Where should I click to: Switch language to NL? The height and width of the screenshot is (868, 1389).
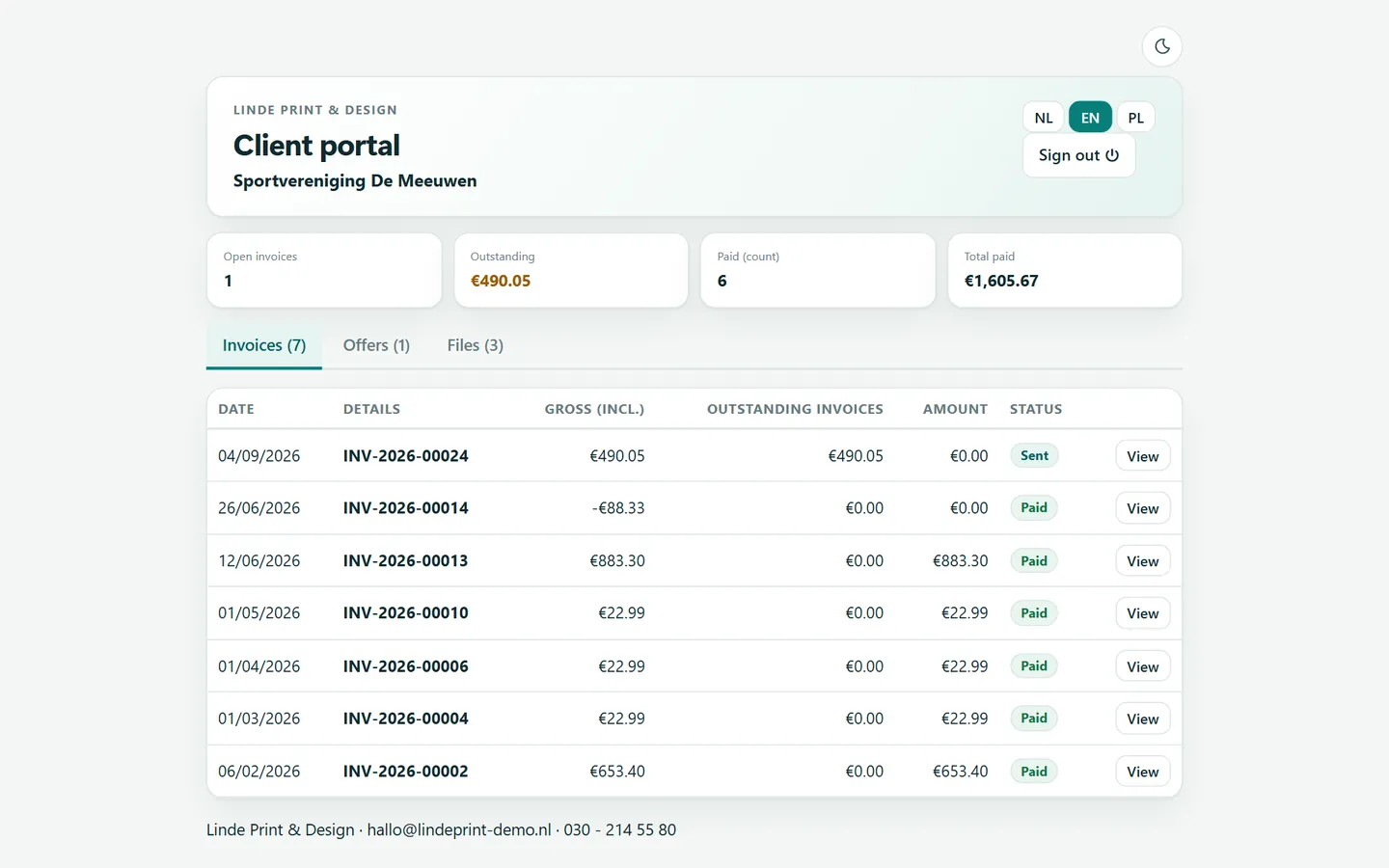tap(1044, 118)
